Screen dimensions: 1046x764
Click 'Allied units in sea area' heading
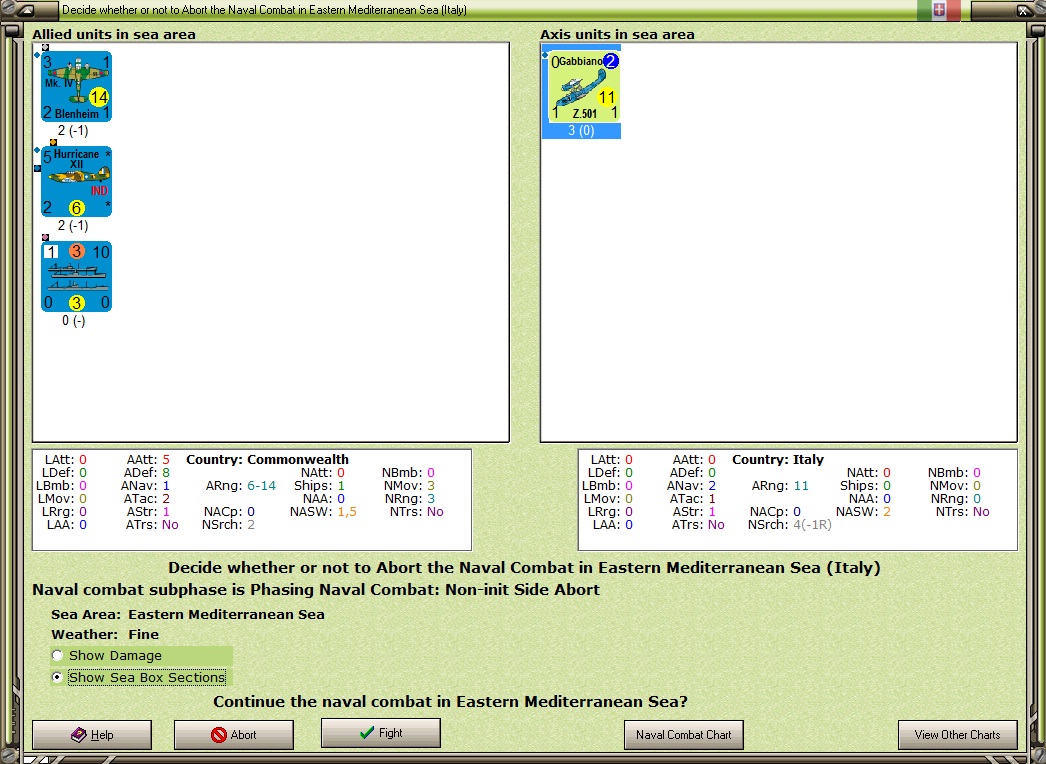pyautogui.click(x=114, y=35)
